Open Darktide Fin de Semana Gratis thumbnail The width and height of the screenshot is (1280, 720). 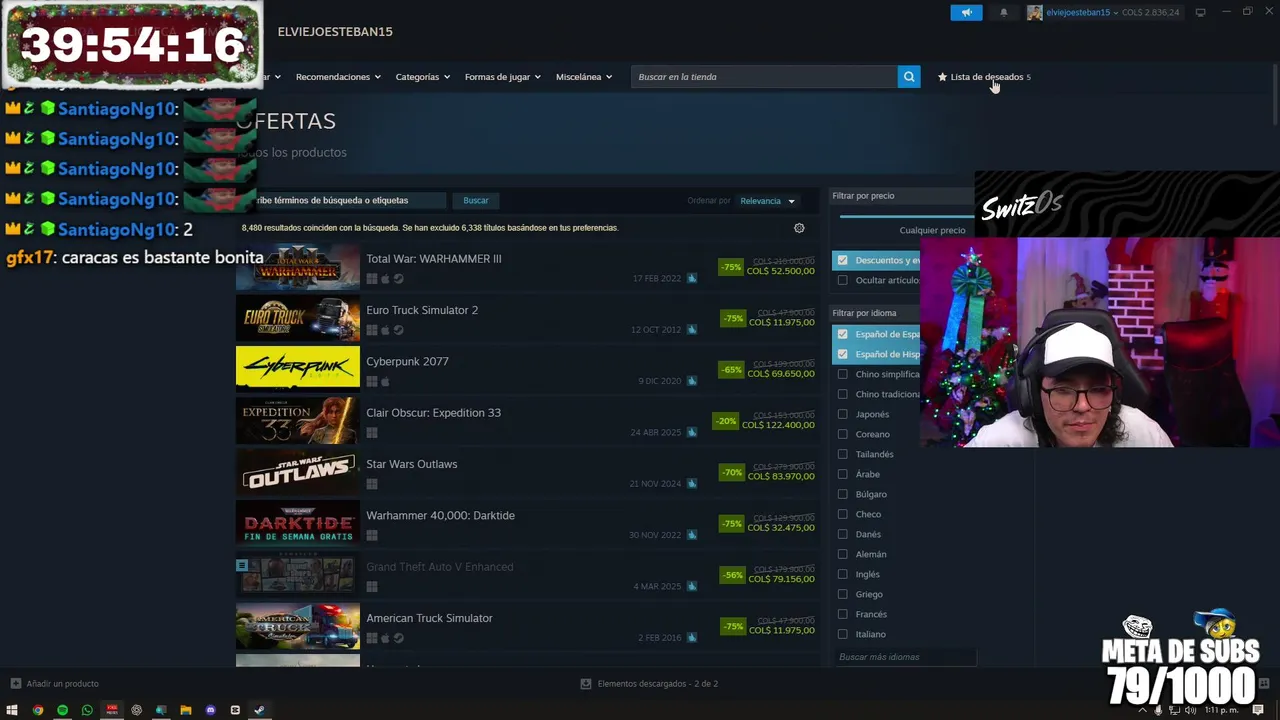[297, 524]
